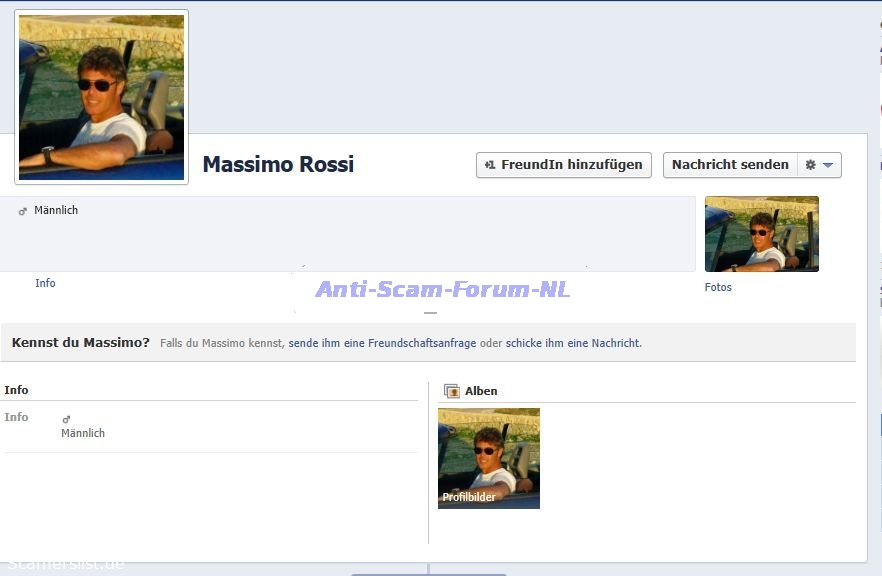Select the bold Info section header

(x=16, y=390)
